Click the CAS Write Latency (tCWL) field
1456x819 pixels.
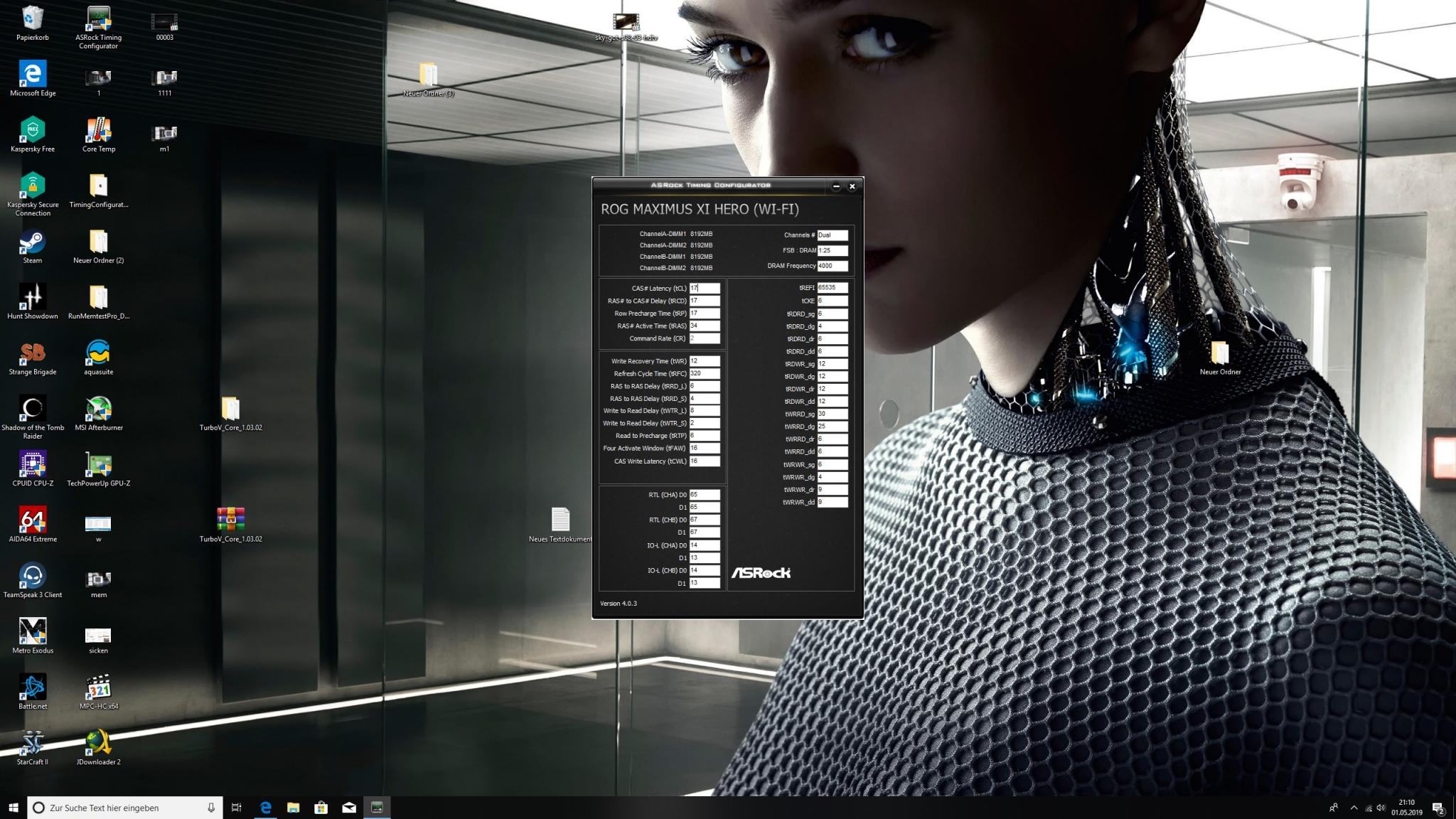(705, 461)
